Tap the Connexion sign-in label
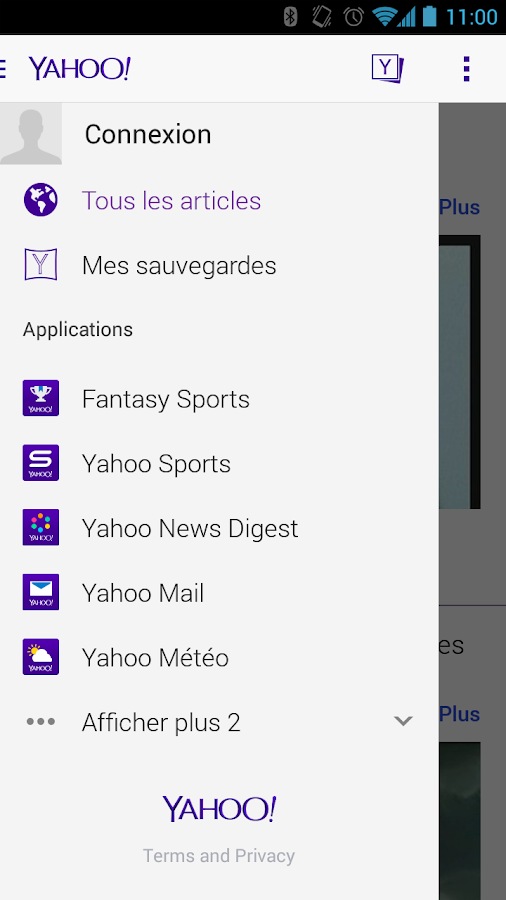 pyautogui.click(x=148, y=135)
